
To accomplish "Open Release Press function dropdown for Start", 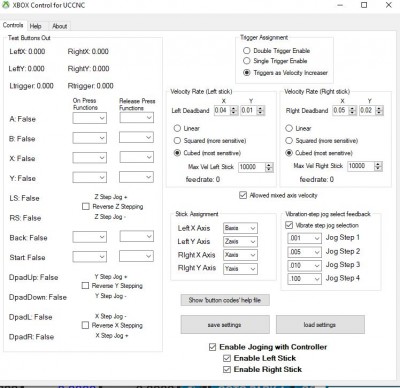I will (x=137, y=256).
